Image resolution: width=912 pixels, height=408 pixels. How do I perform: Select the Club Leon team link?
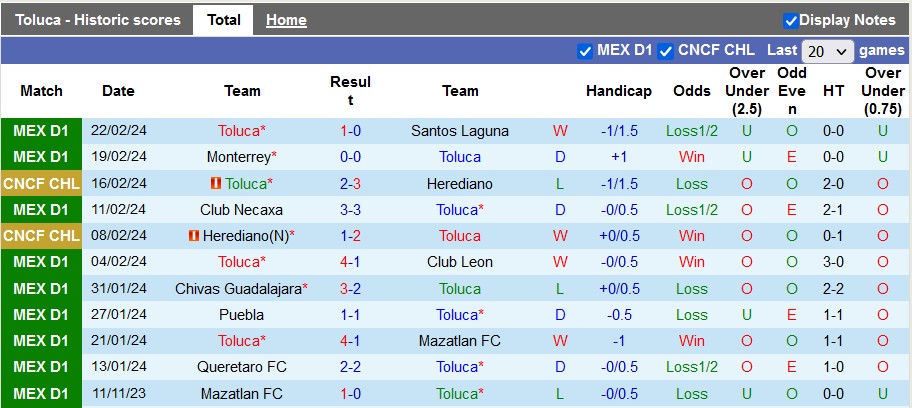pos(460,262)
